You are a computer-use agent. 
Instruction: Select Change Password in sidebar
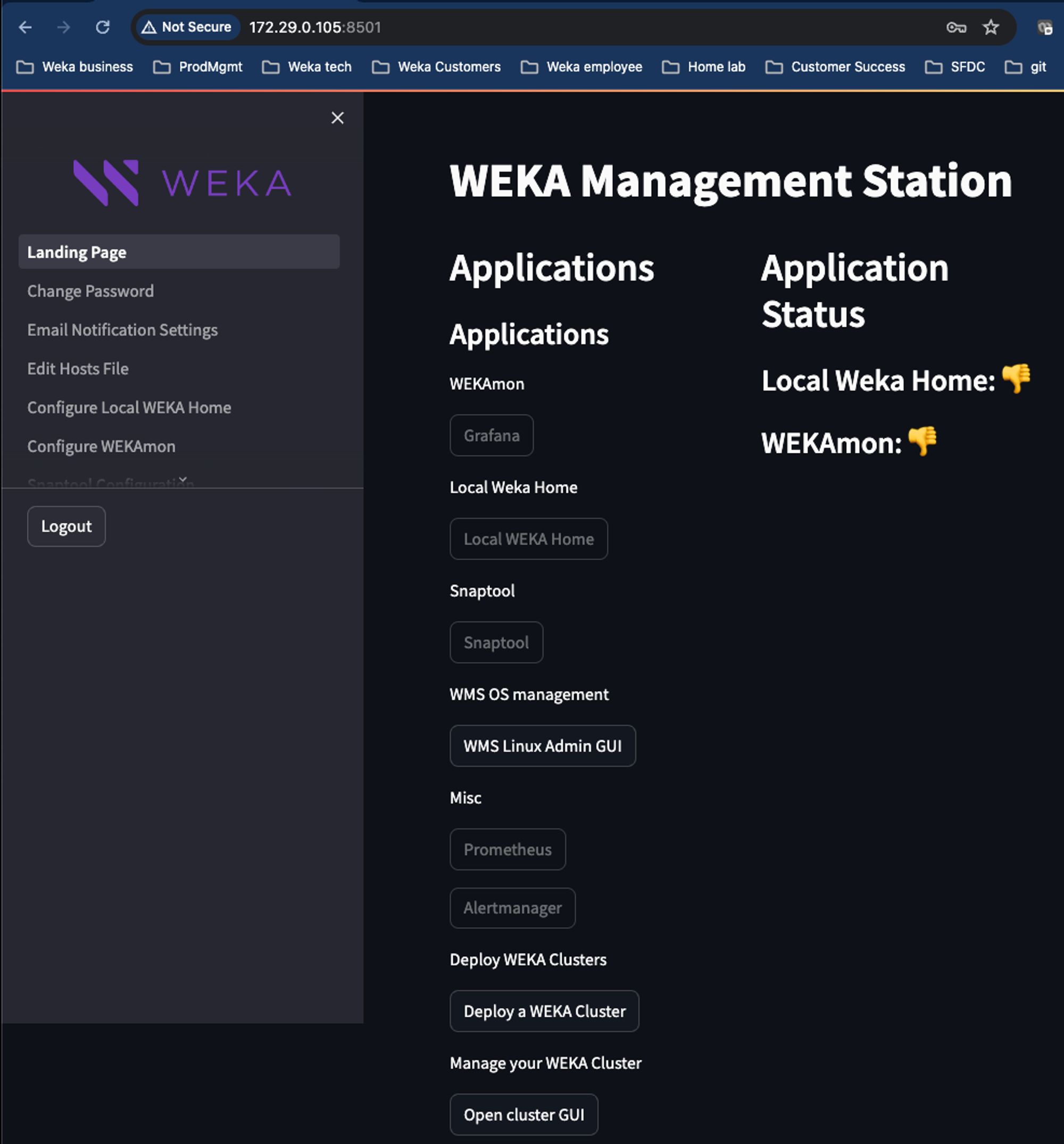(x=90, y=291)
